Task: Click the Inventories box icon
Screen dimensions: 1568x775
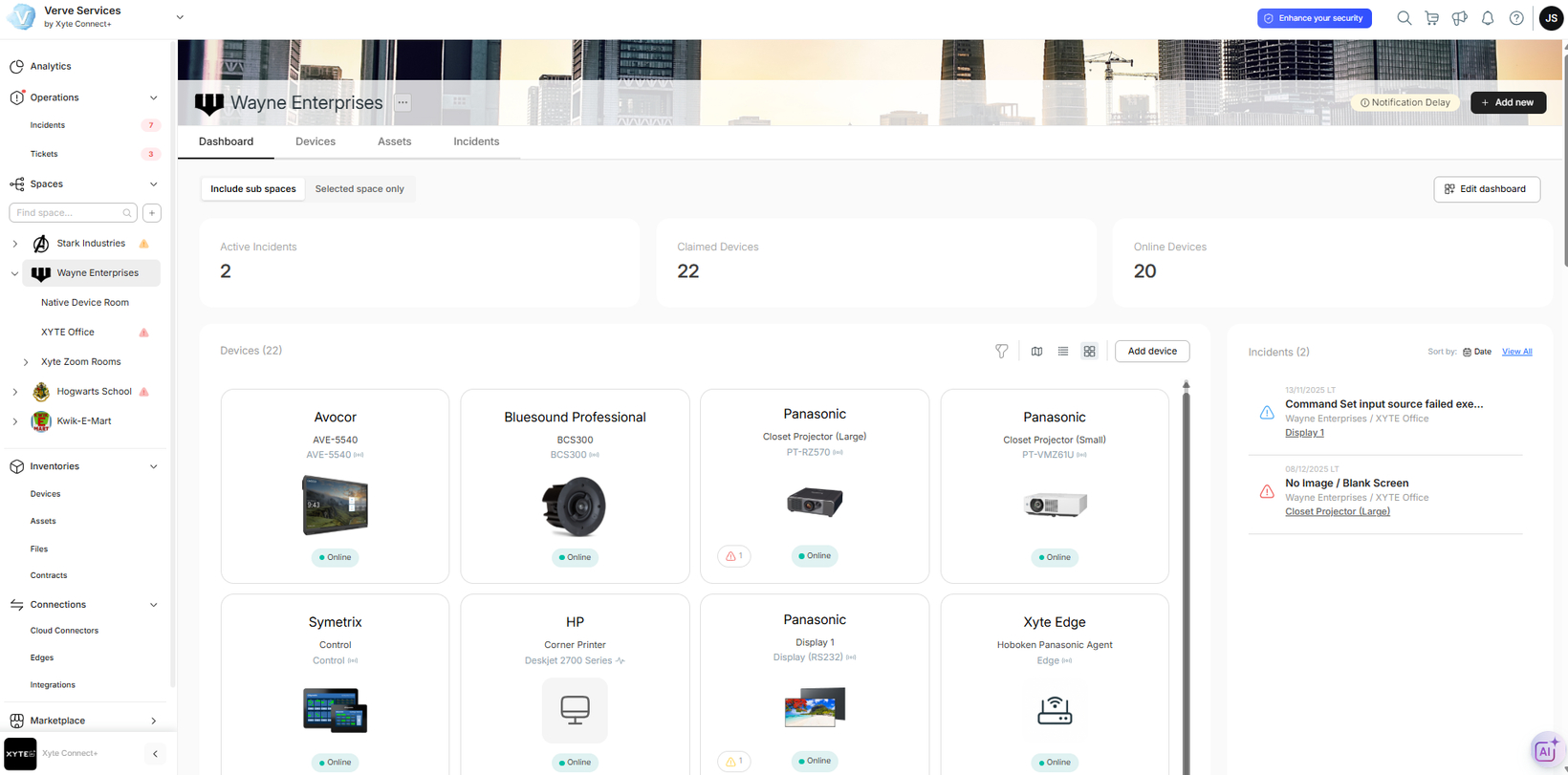Action: tap(16, 466)
